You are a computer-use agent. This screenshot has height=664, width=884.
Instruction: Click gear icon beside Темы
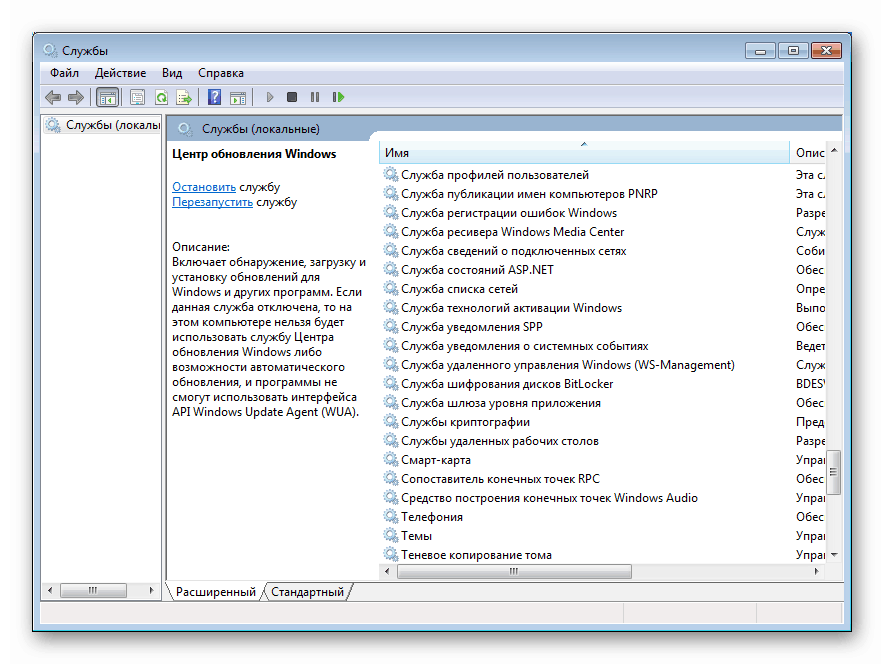pos(391,535)
